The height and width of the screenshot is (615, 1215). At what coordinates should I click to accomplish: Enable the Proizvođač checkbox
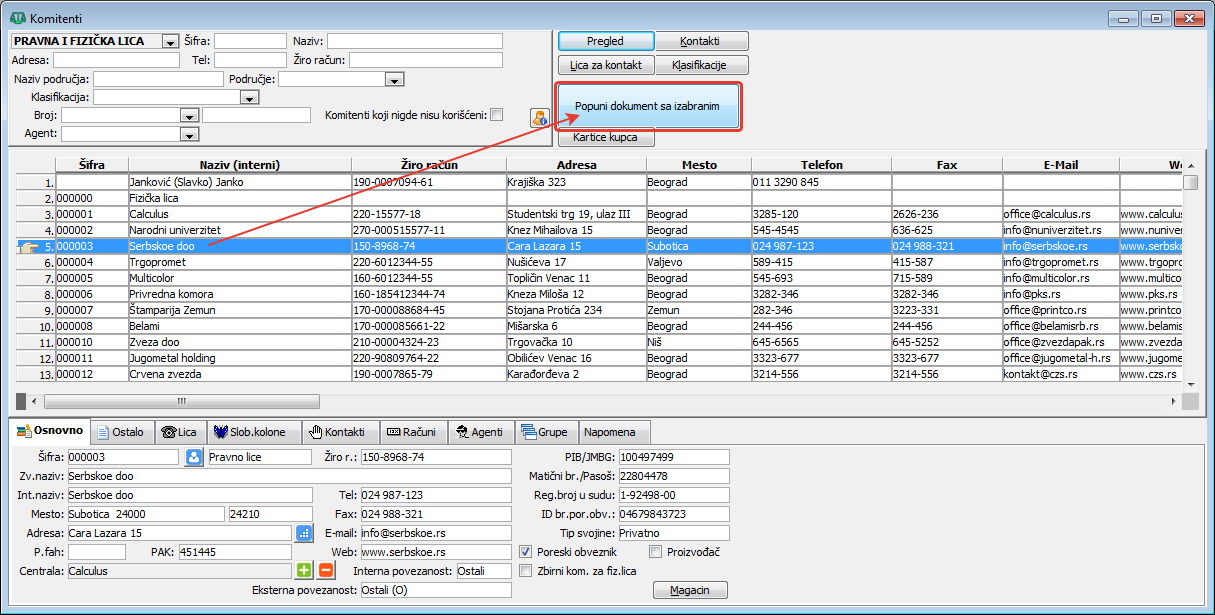[656, 551]
